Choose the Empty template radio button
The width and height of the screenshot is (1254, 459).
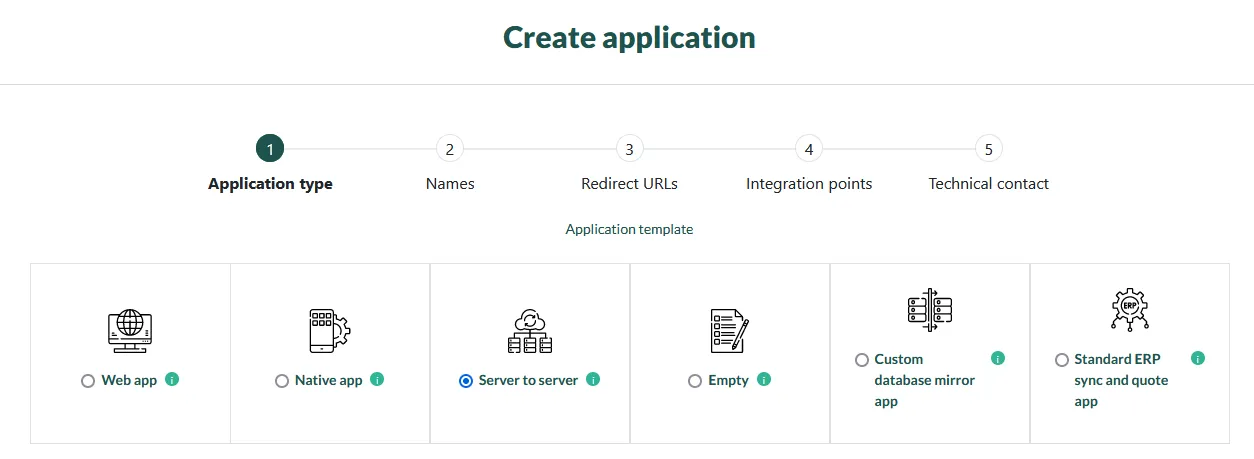(695, 381)
